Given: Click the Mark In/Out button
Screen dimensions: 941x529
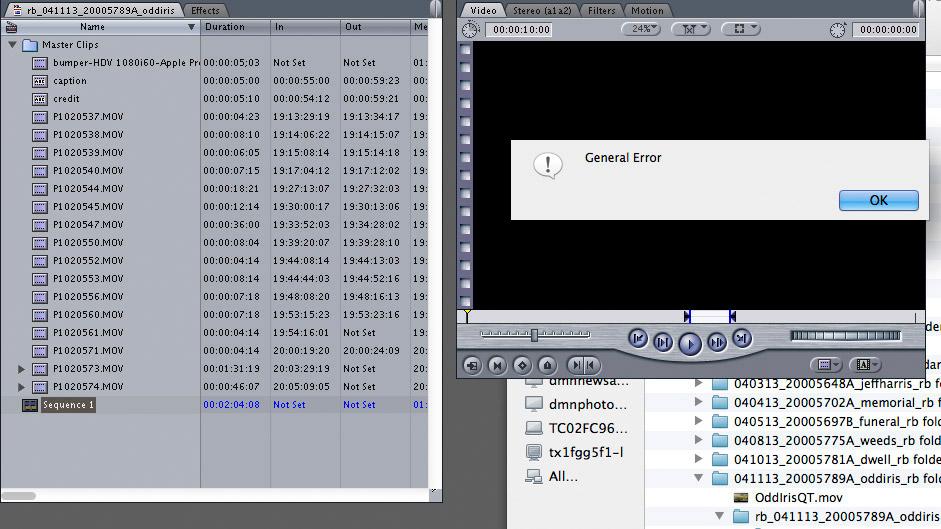Looking at the screenshot, I should point(583,366).
